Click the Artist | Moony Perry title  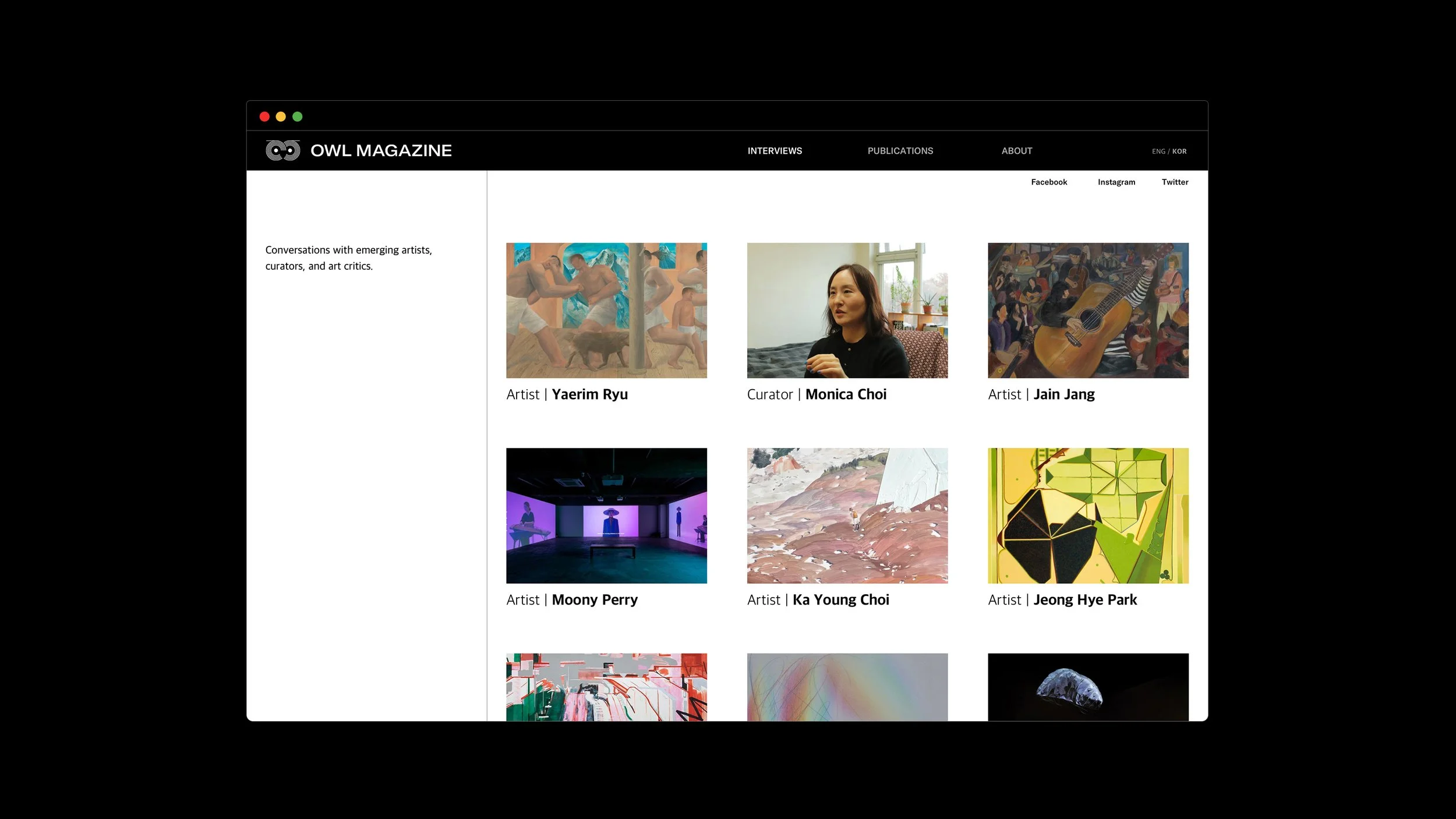pos(571,600)
